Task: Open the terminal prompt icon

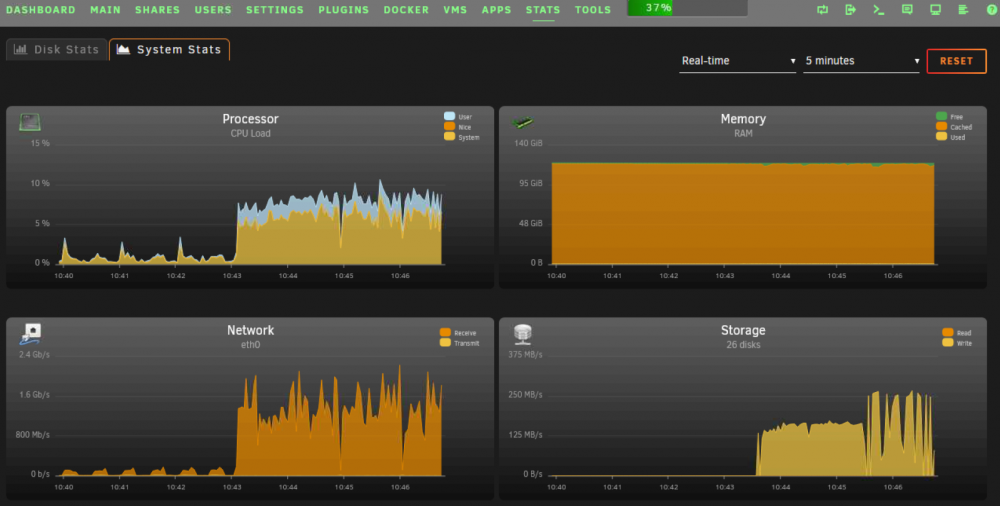Action: click(x=879, y=10)
